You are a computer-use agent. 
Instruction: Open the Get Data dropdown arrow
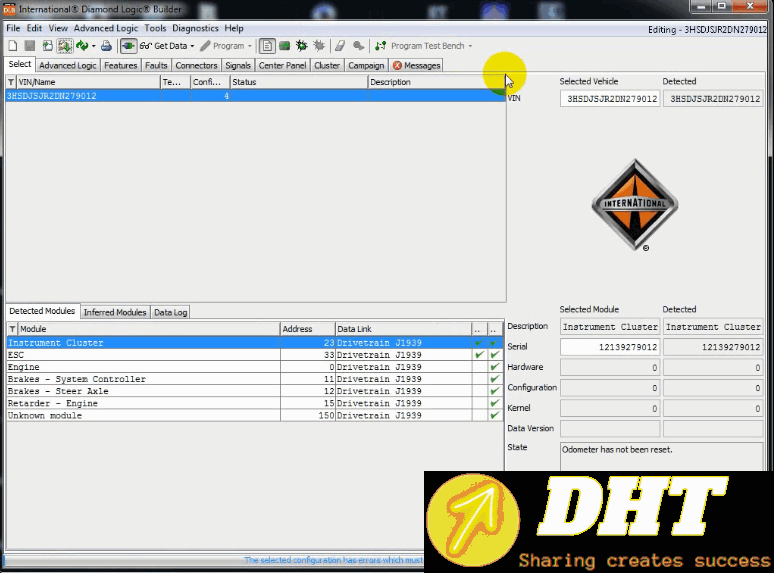tap(192, 46)
